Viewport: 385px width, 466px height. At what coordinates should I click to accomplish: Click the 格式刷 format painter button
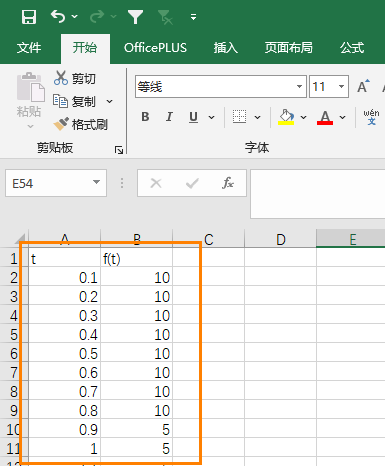[x=80, y=124]
